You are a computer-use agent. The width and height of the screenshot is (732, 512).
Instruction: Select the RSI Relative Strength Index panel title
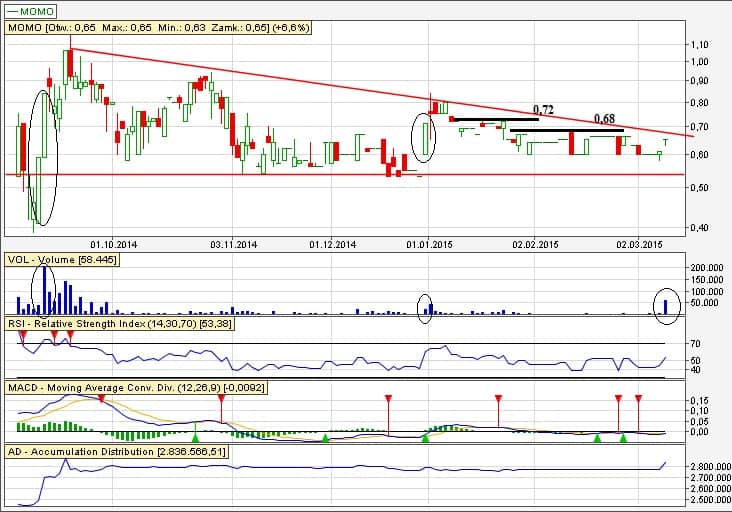(131, 324)
